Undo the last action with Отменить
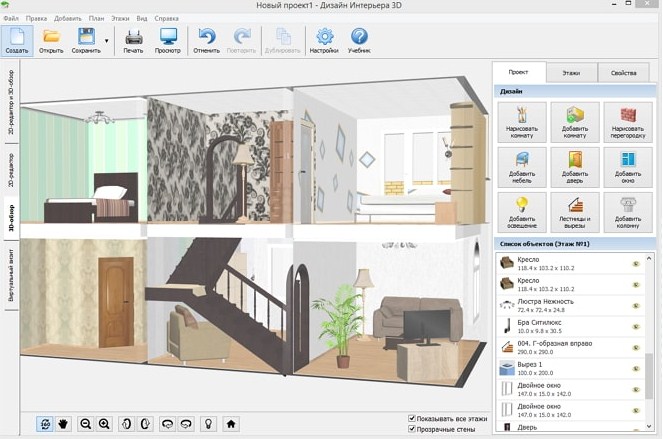 click(x=206, y=41)
